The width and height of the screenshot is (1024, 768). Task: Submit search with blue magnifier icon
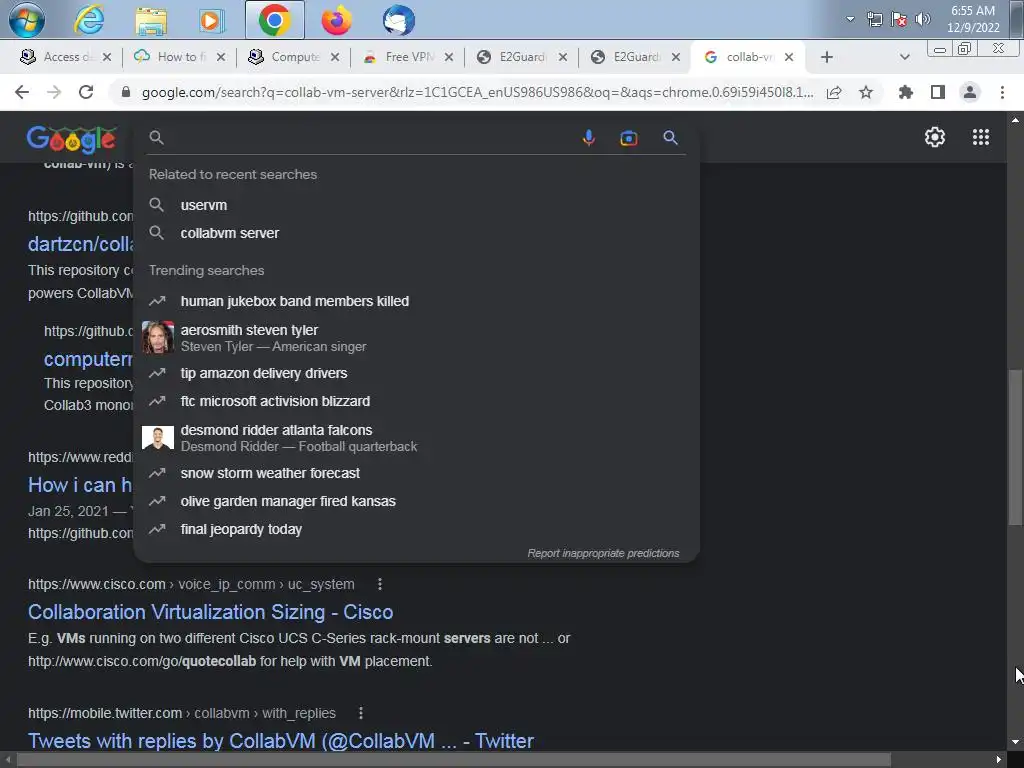[670, 138]
